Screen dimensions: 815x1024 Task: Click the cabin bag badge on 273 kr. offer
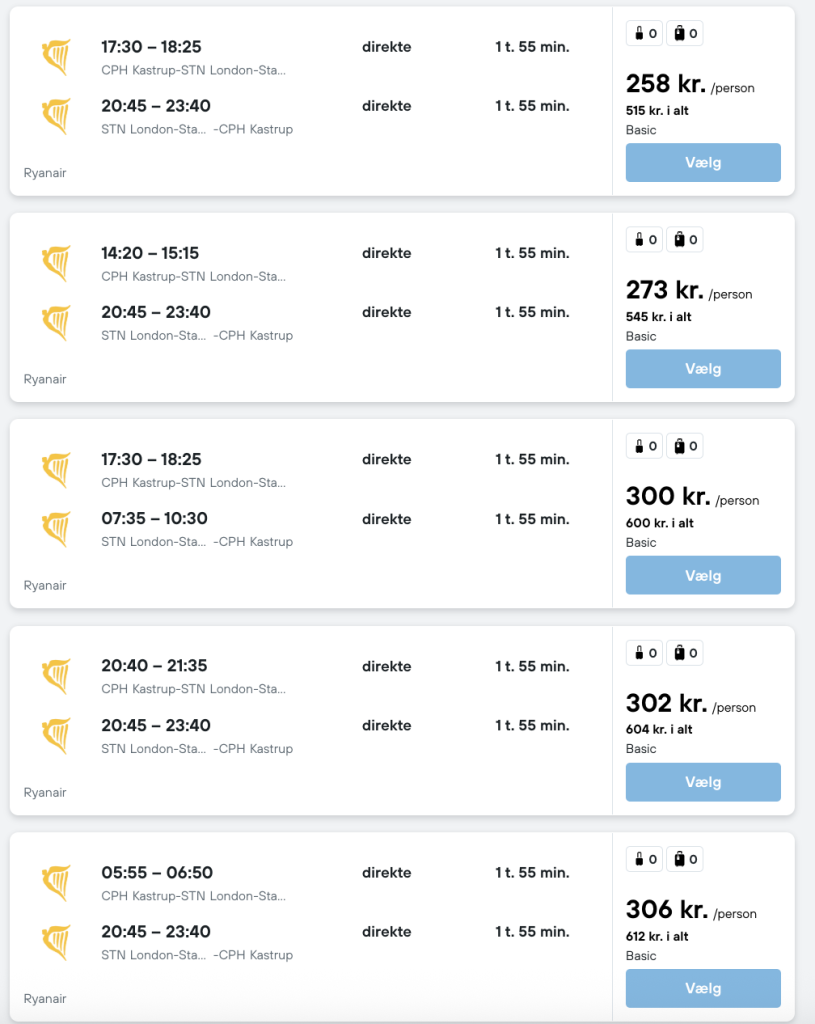645,240
